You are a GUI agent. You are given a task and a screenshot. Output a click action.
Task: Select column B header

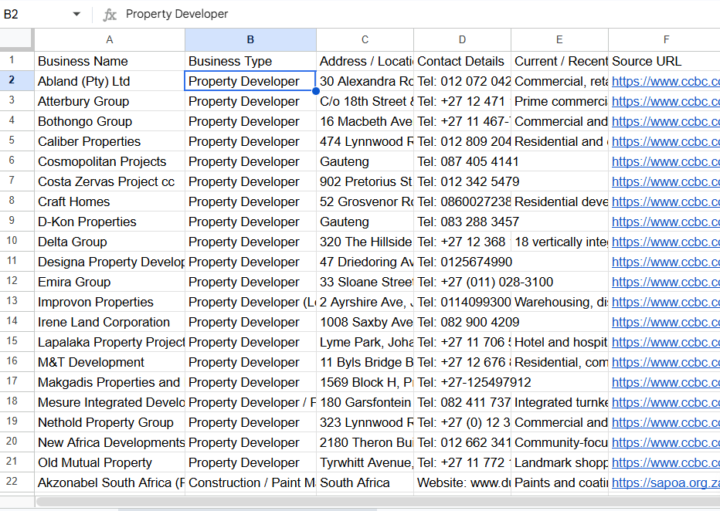(251, 39)
